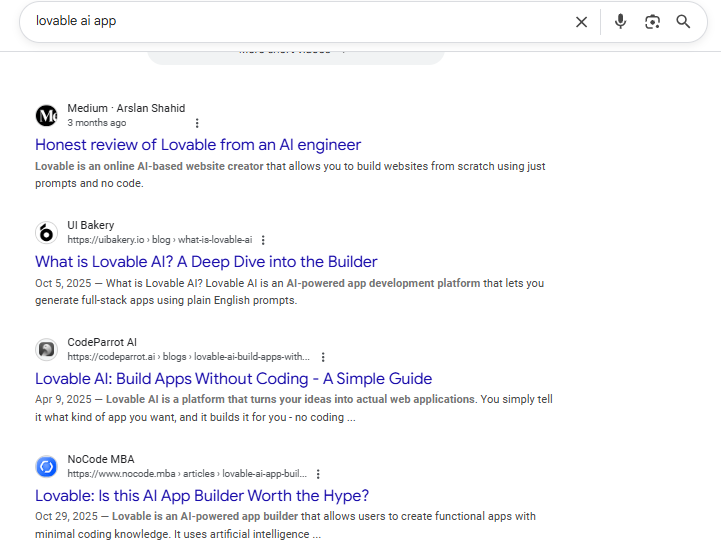Click the CodeParrot AI favicon
Screen dimensions: 721x560
coord(46,349)
